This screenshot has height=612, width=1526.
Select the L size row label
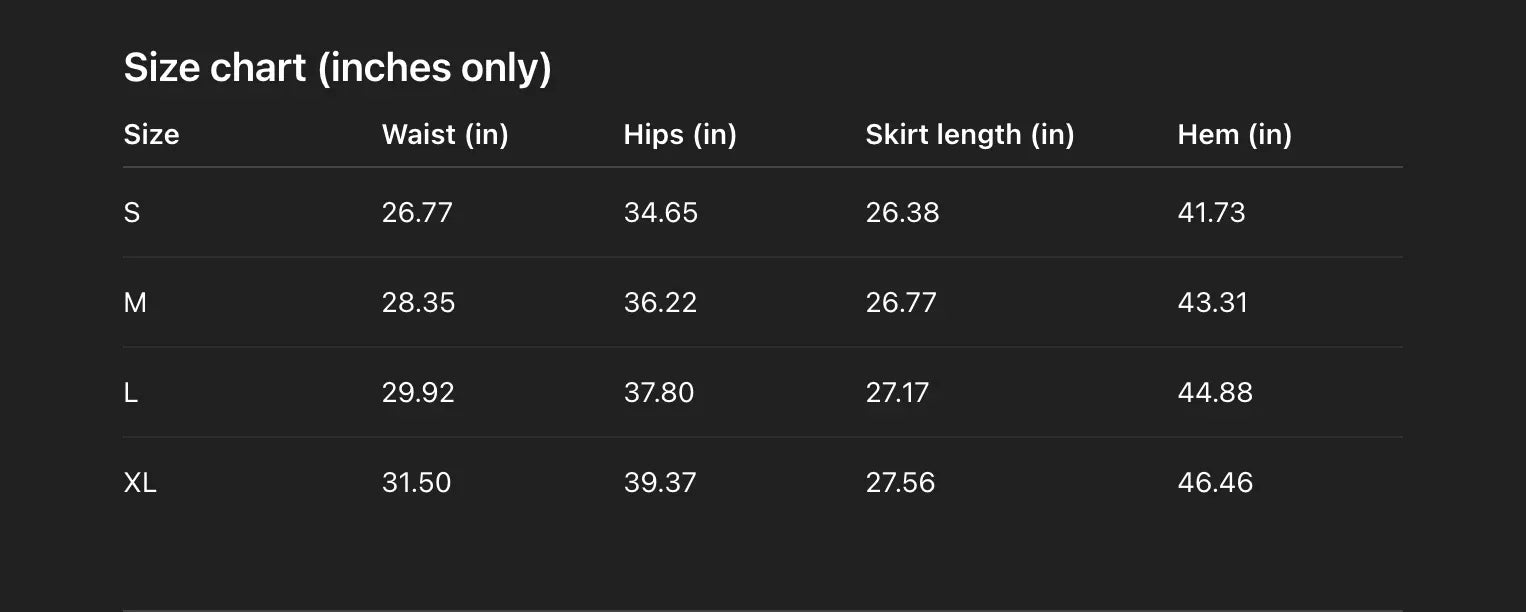tap(131, 393)
